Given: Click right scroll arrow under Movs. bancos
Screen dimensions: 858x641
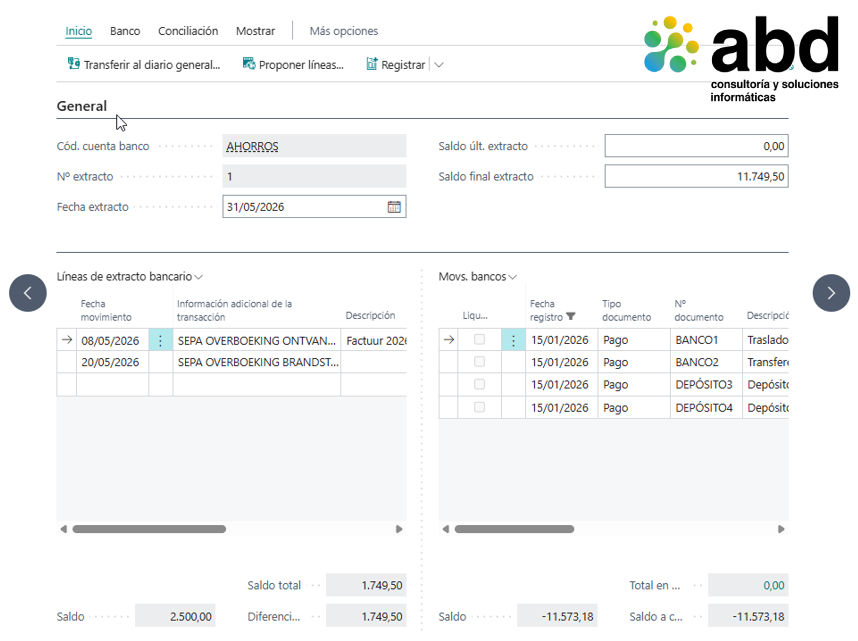Looking at the screenshot, I should (x=781, y=529).
